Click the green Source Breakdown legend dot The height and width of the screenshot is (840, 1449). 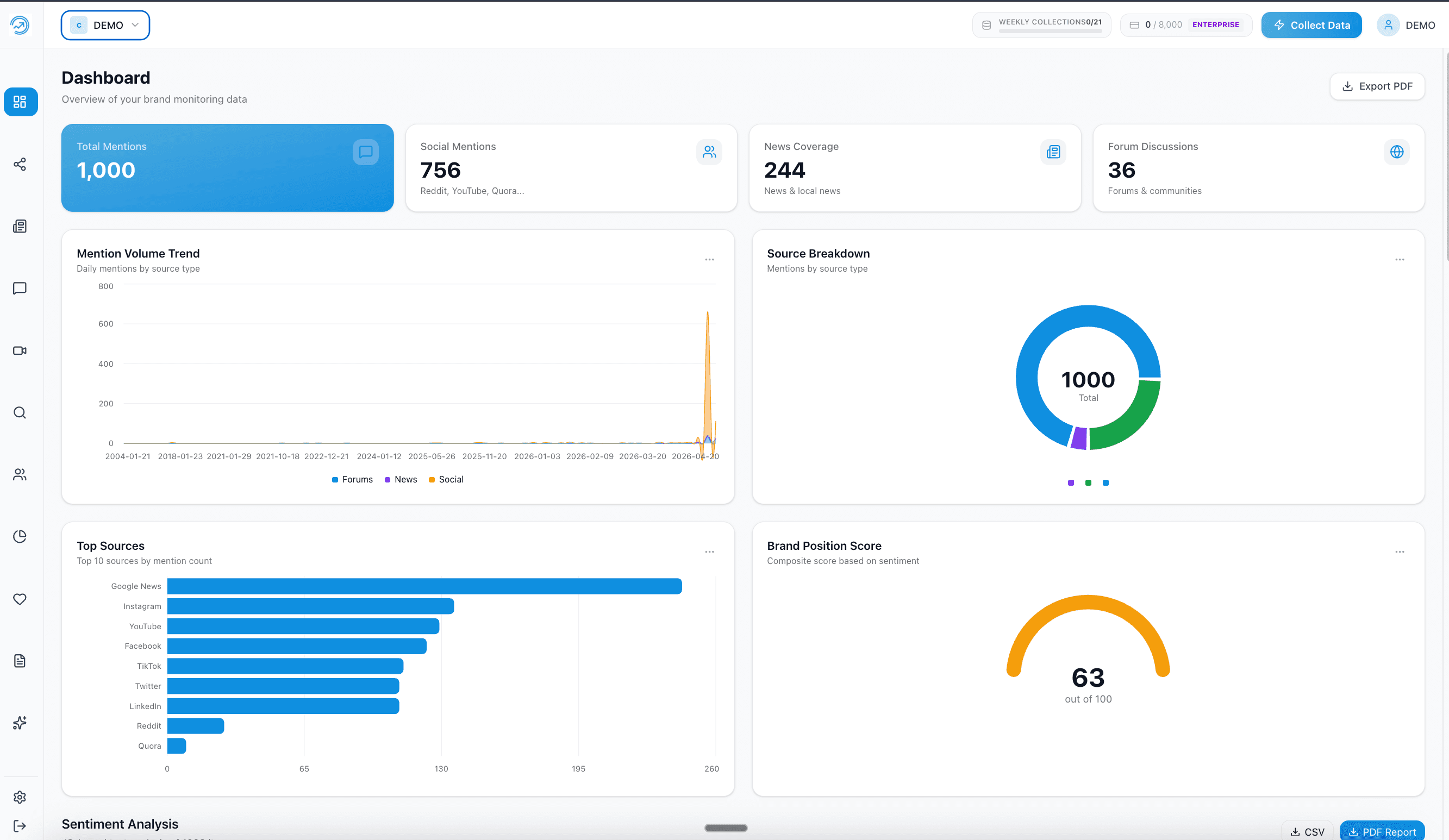pos(1088,483)
